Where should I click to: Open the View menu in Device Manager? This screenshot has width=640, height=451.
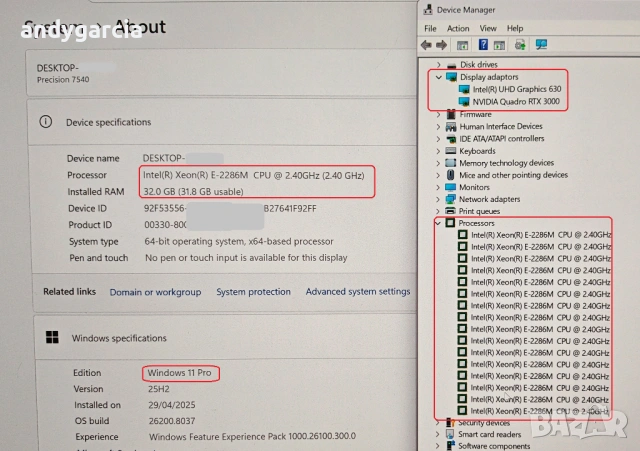coord(488,28)
